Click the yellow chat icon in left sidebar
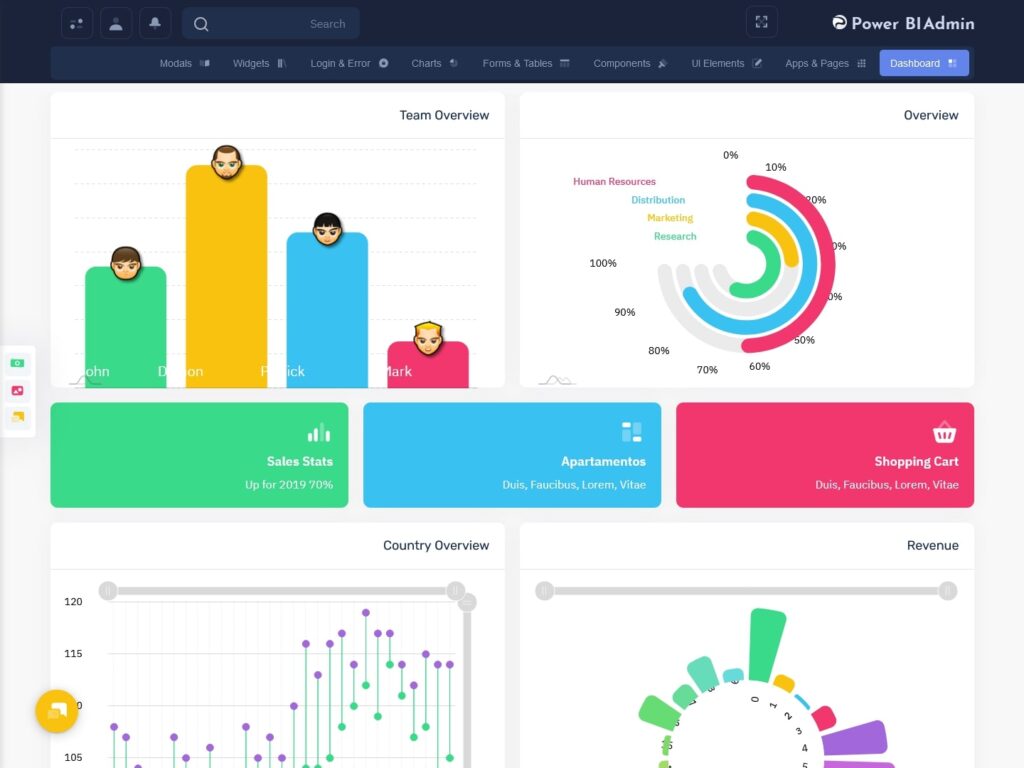The image size is (1024, 768). (x=17, y=416)
